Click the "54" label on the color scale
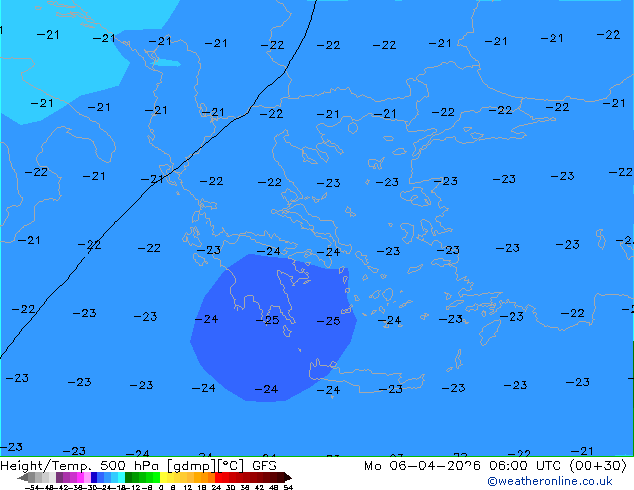The width and height of the screenshot is (634, 490). [288, 487]
